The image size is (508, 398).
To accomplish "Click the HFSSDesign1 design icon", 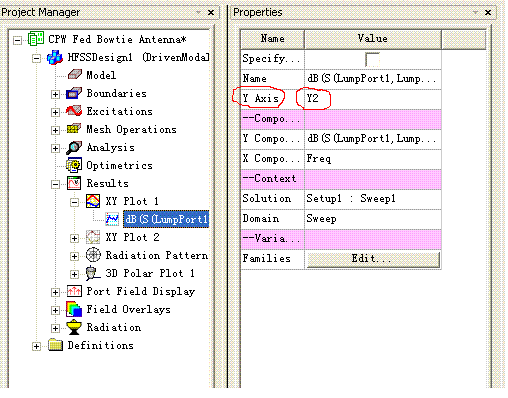I will click(55, 57).
